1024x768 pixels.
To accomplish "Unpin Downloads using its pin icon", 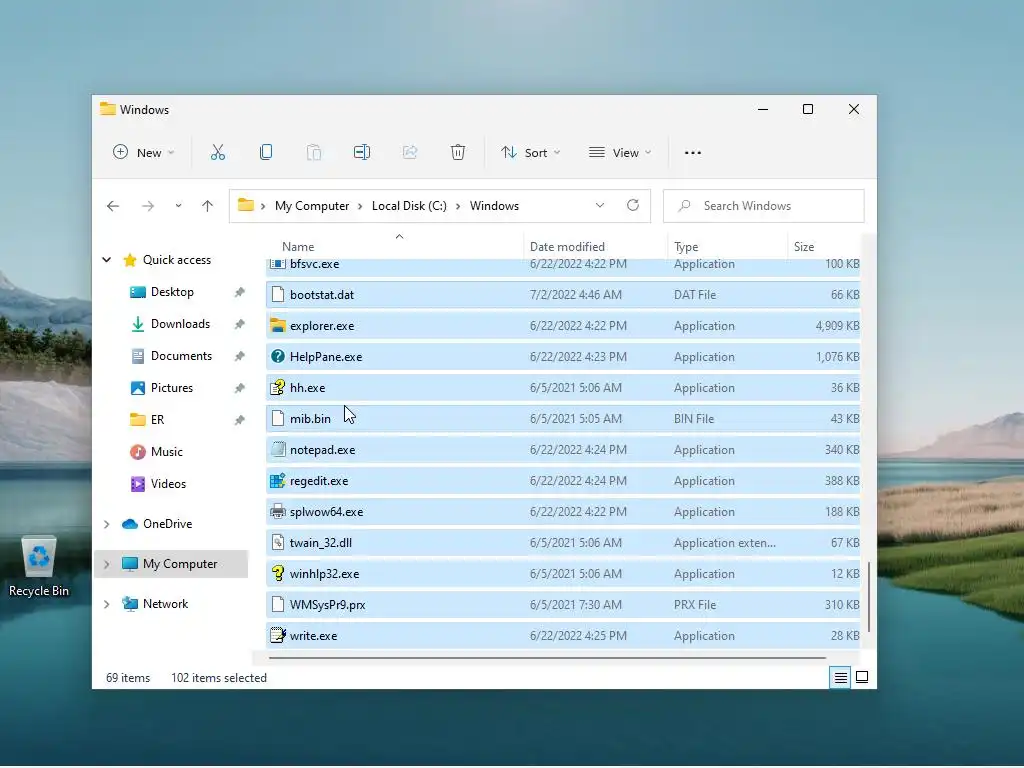I will point(240,324).
